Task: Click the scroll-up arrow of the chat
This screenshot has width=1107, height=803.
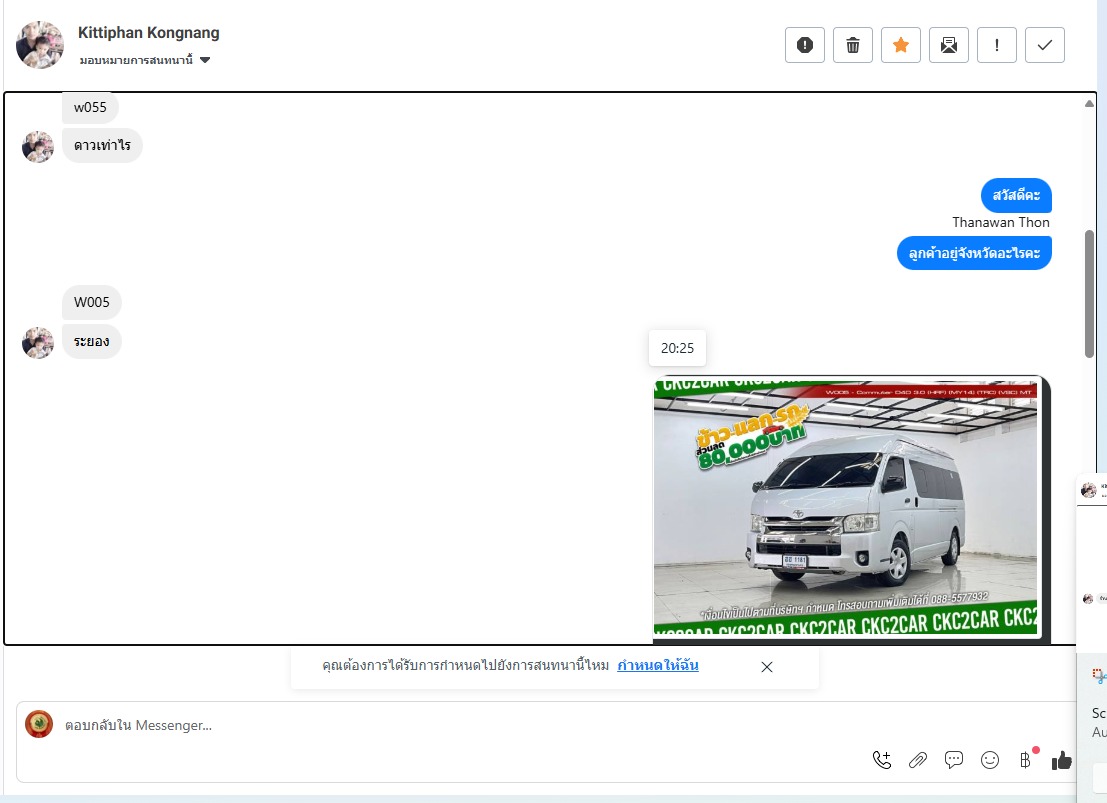Action: coord(1089,104)
